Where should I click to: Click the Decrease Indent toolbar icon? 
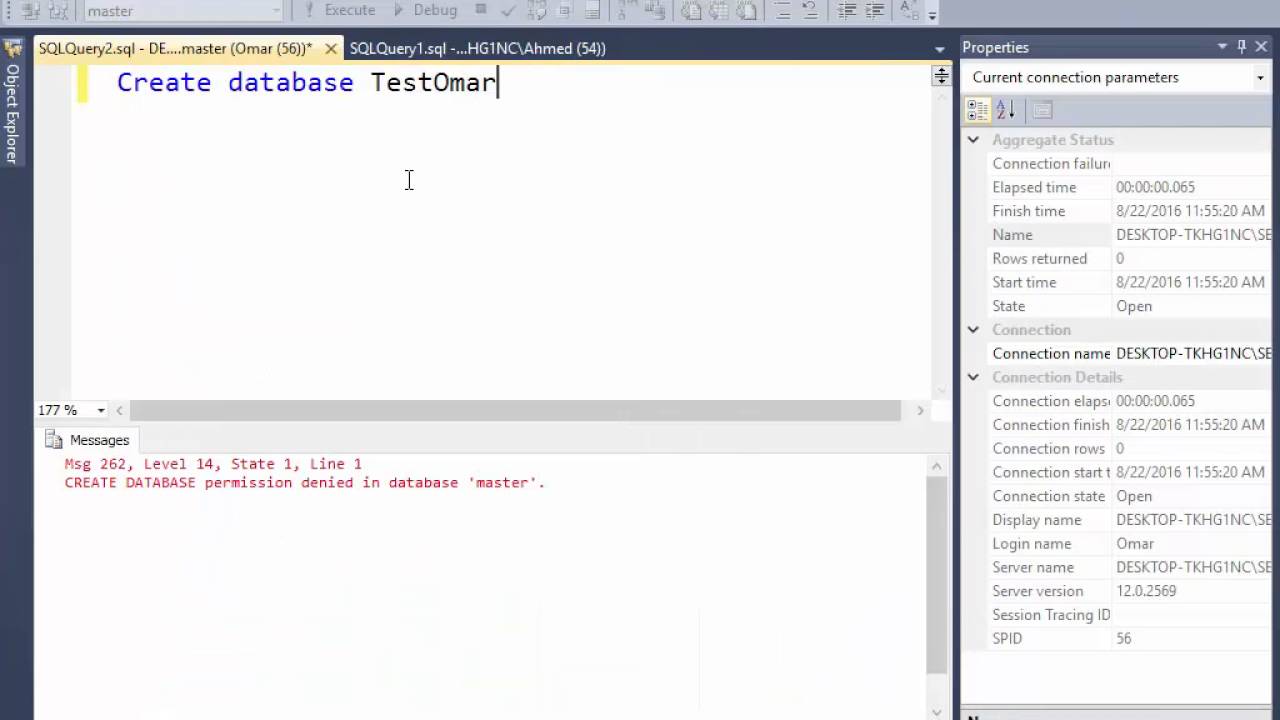846,10
